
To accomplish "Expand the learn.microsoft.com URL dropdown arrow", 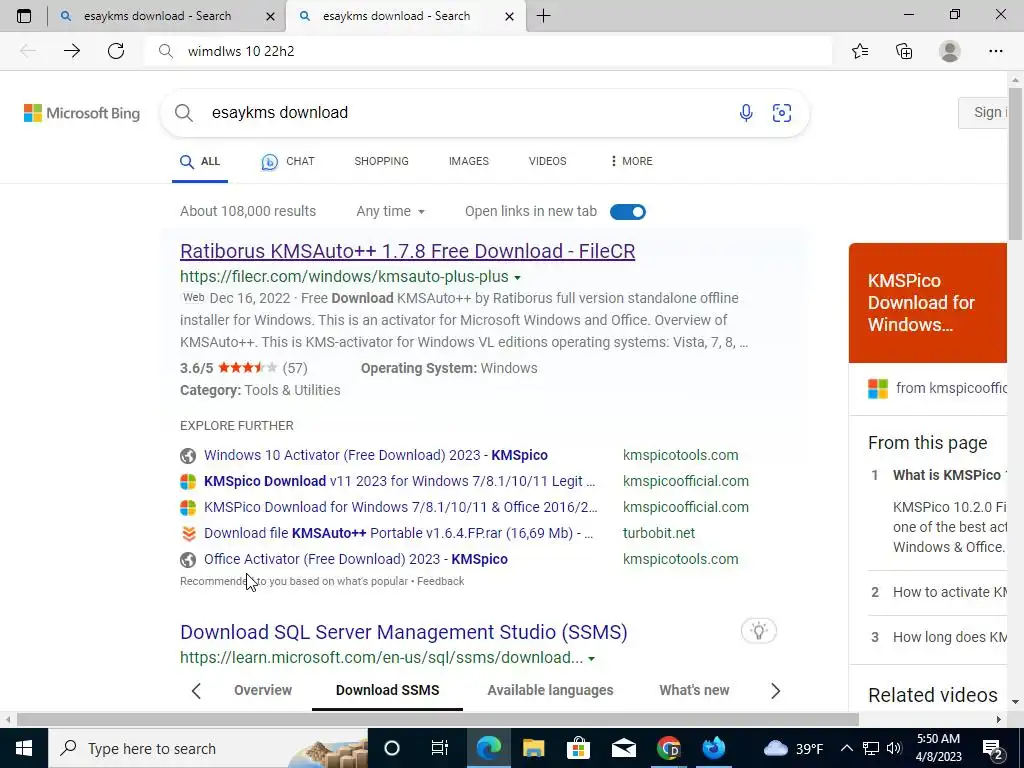I will pyautogui.click(x=592, y=659).
